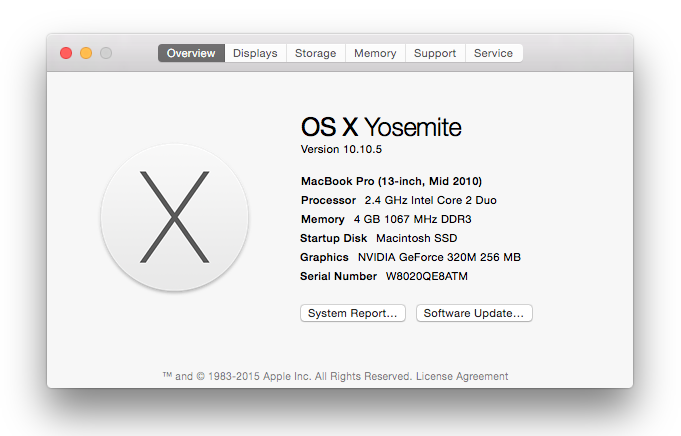This screenshot has width=681, height=436.
Task: Click the System Report... button
Action: click(x=353, y=313)
